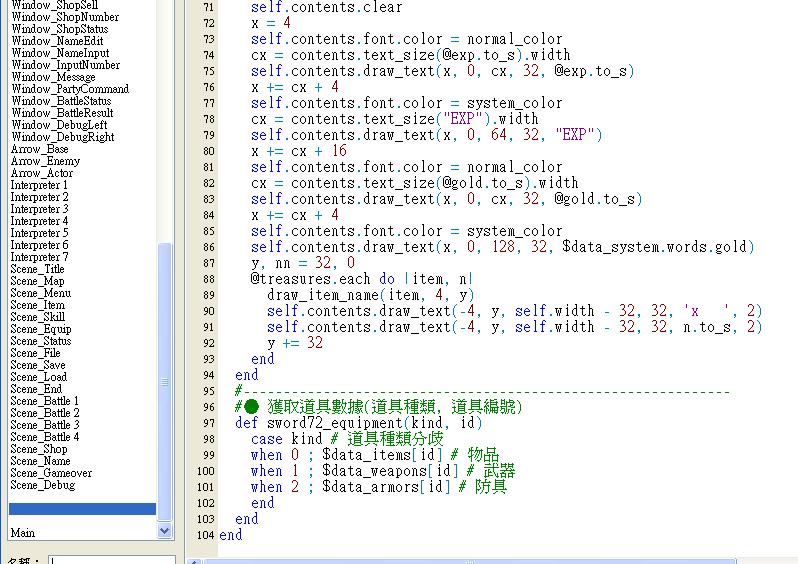Open Interpreter 7 script
798x564 pixels.
point(39,257)
